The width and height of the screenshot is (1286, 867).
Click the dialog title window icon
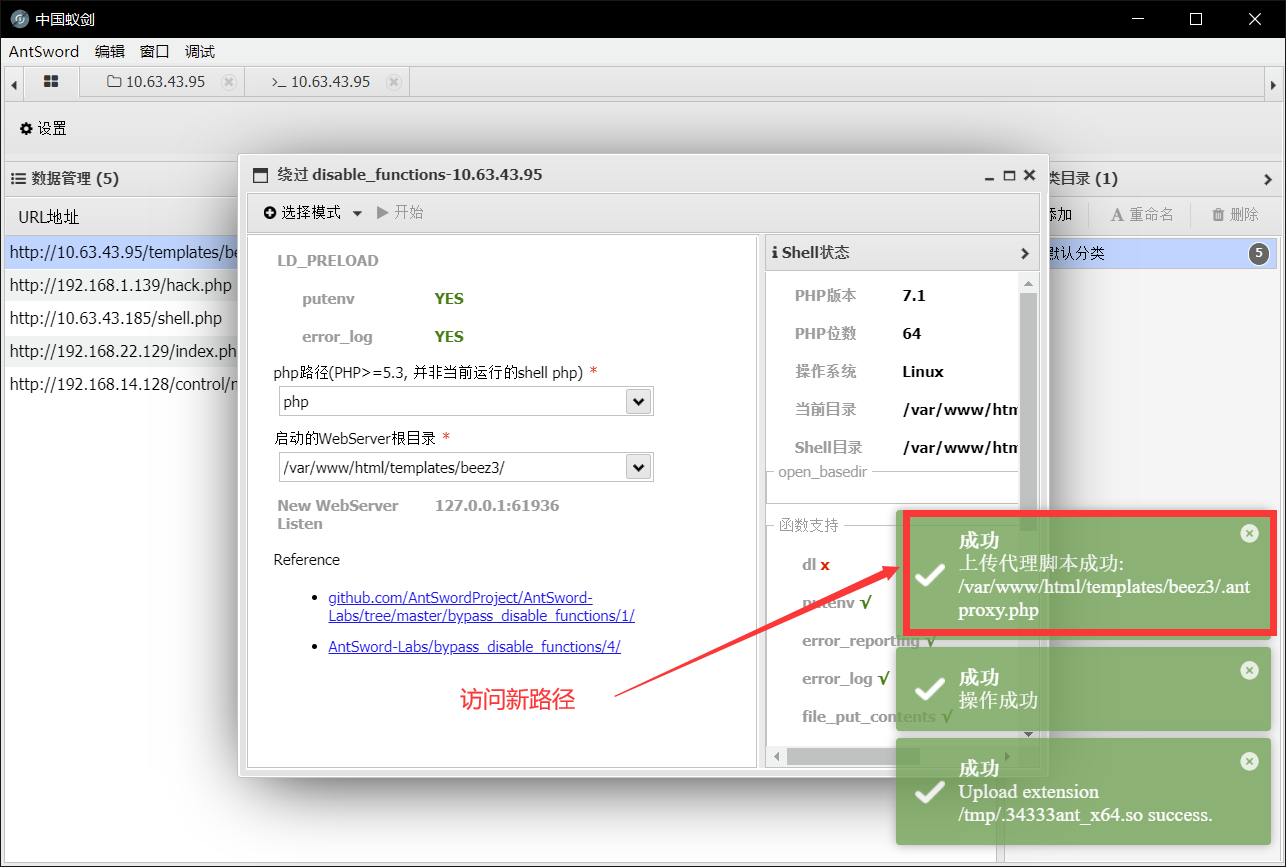261,175
